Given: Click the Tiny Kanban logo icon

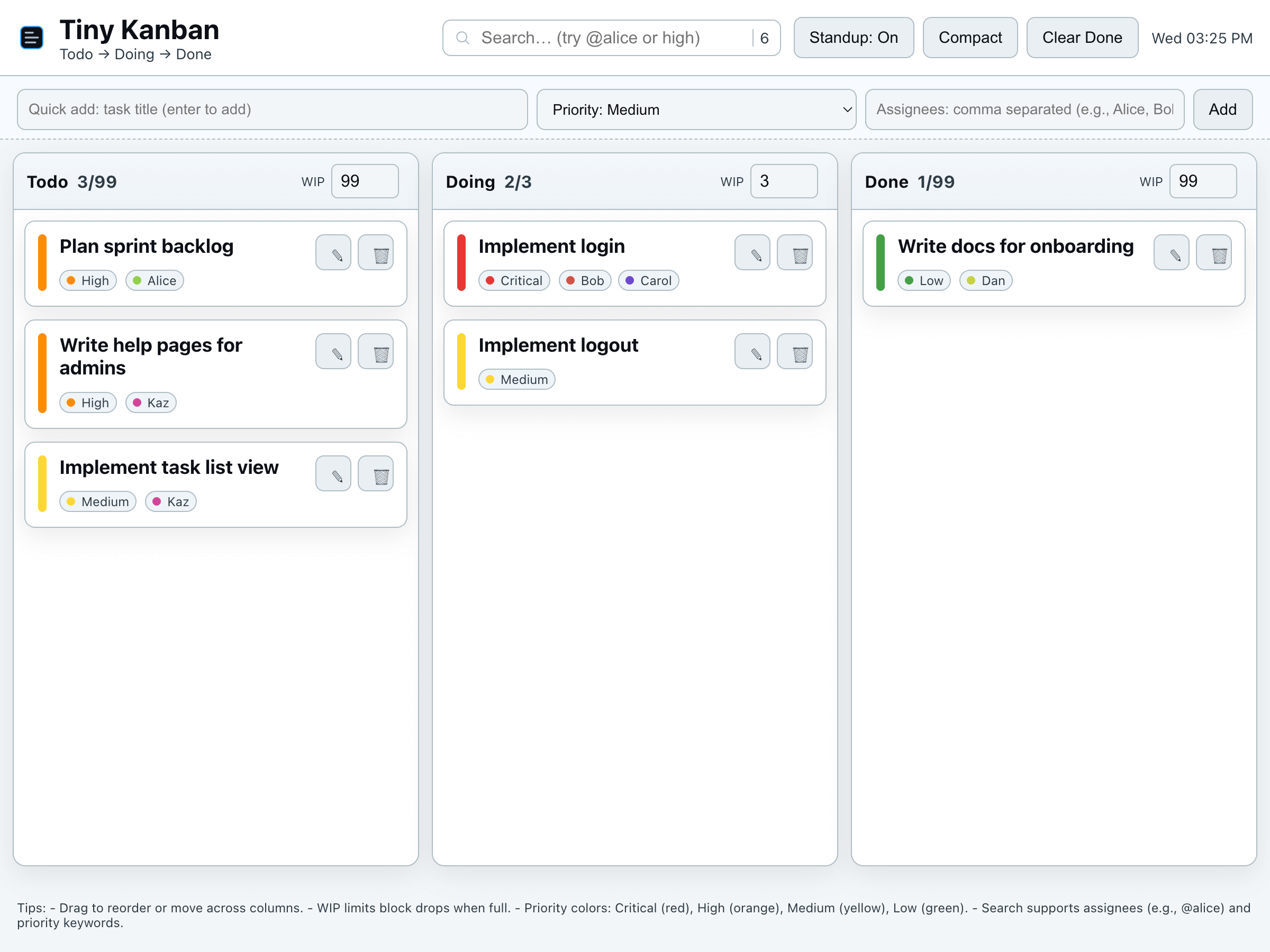Looking at the screenshot, I should [x=32, y=38].
